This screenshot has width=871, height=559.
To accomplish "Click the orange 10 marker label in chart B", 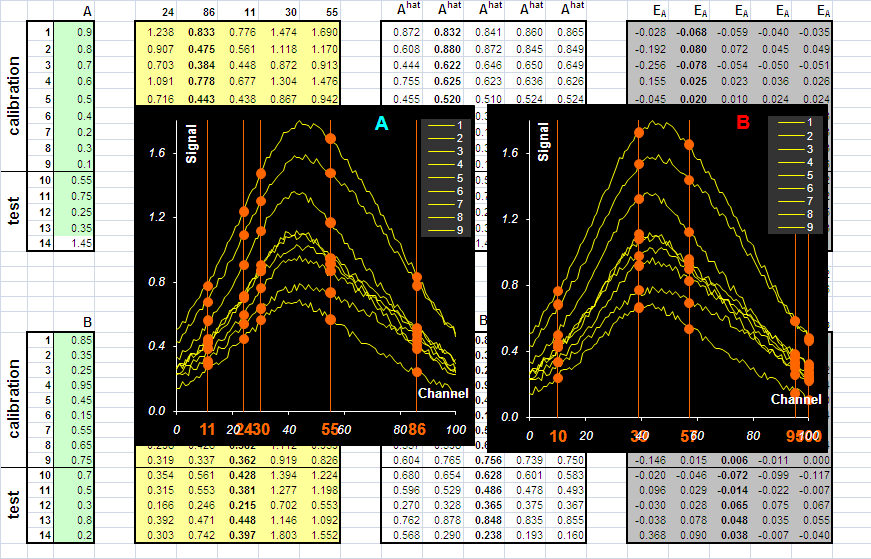I will tap(558, 436).
